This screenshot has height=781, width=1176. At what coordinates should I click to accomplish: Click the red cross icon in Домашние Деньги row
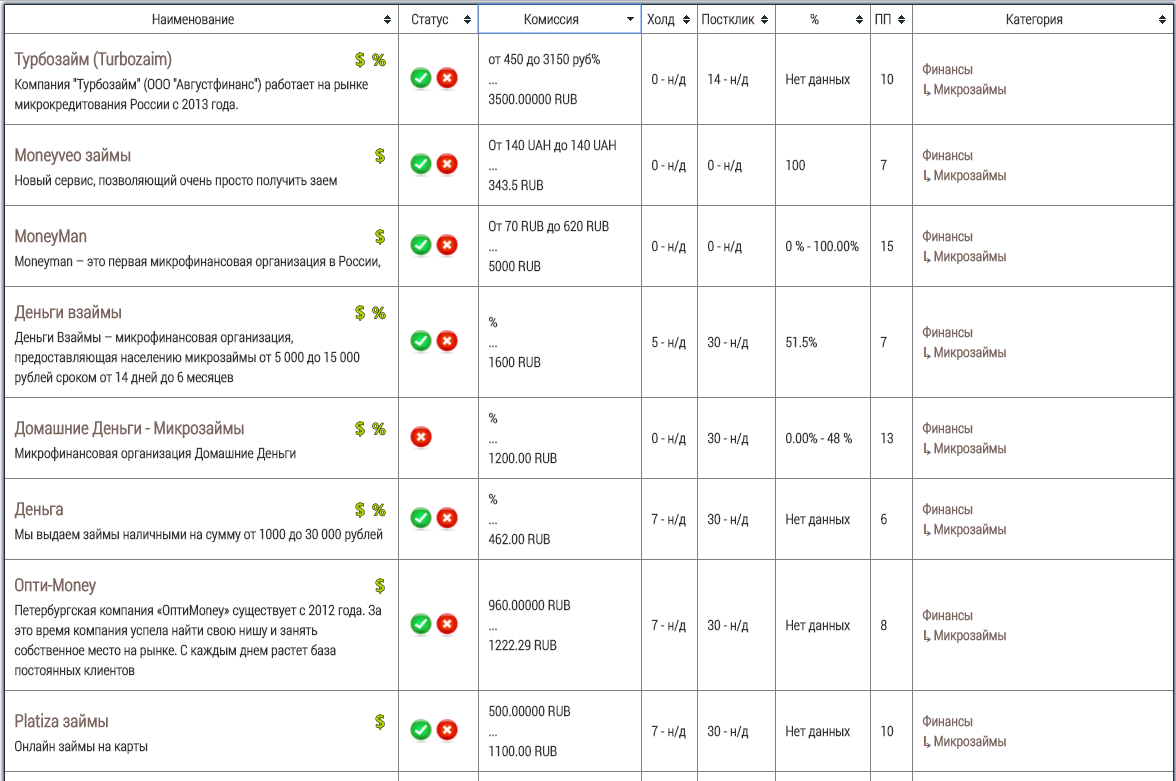421,437
